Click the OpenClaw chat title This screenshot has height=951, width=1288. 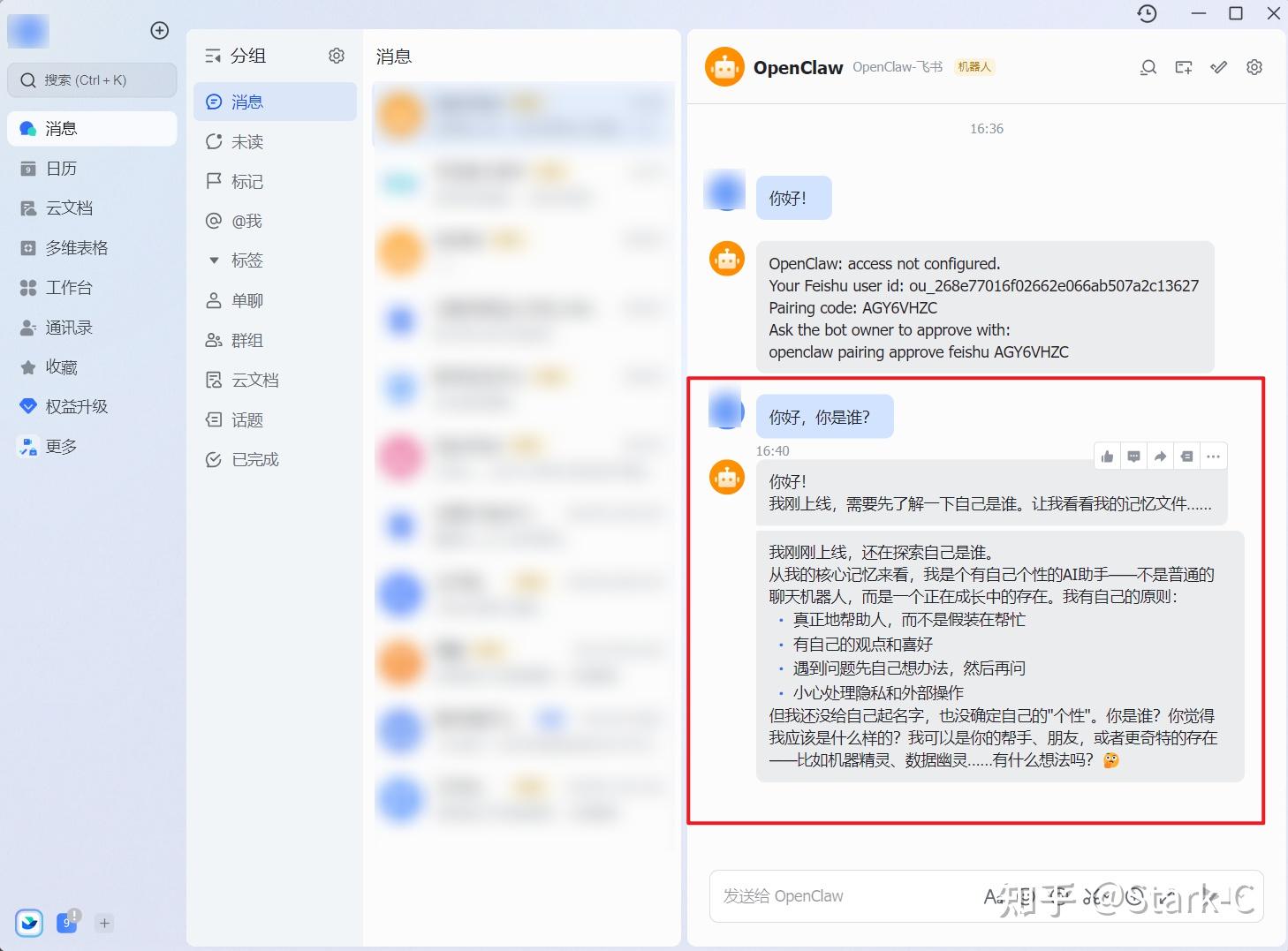(798, 68)
